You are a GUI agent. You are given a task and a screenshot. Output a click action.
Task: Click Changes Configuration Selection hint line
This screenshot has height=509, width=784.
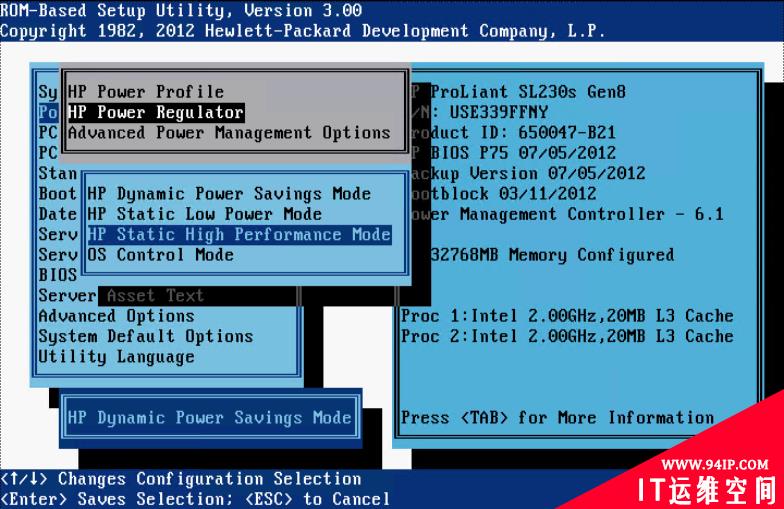point(180,479)
